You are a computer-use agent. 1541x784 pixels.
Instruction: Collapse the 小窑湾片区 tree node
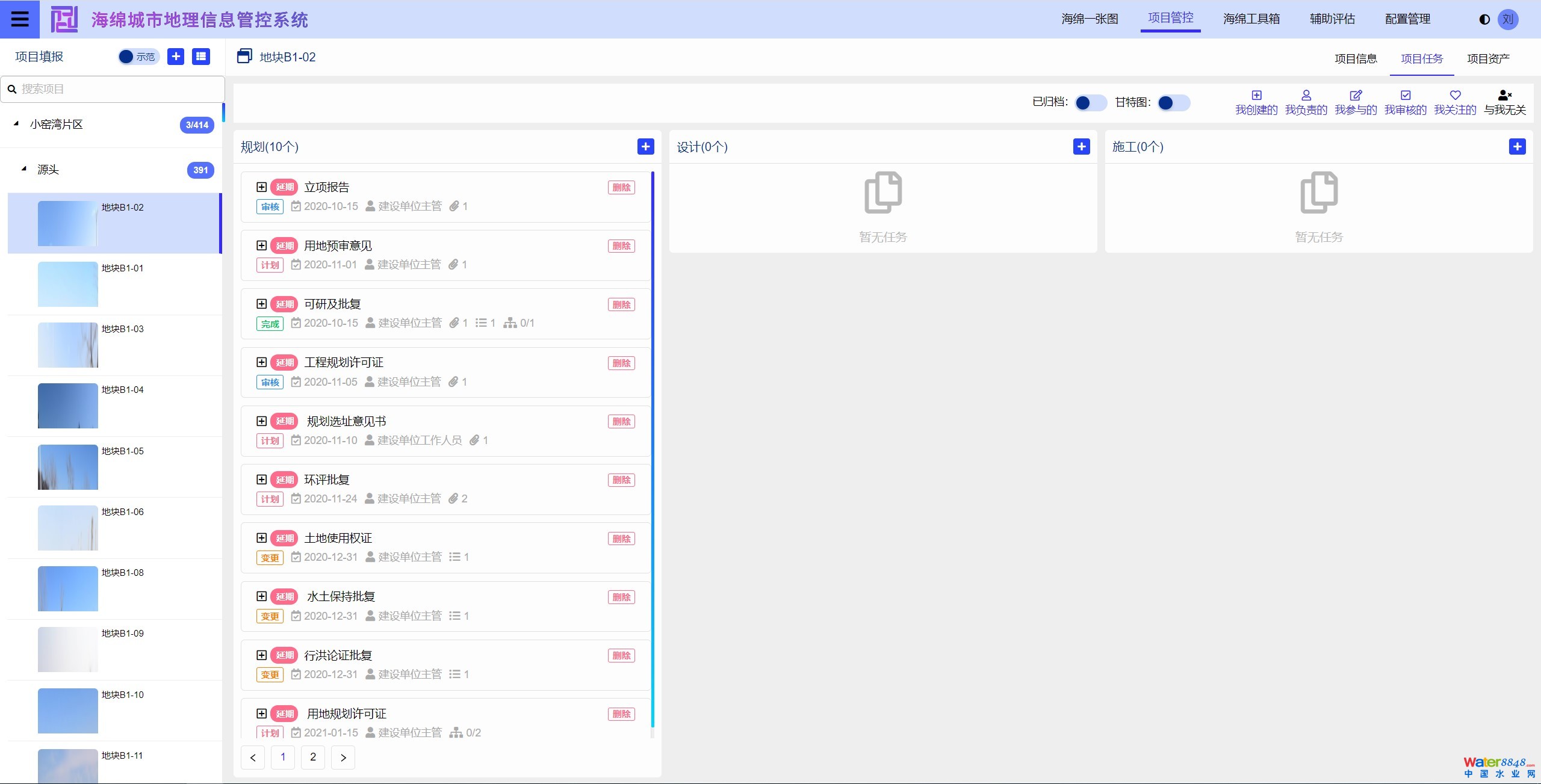coord(16,124)
